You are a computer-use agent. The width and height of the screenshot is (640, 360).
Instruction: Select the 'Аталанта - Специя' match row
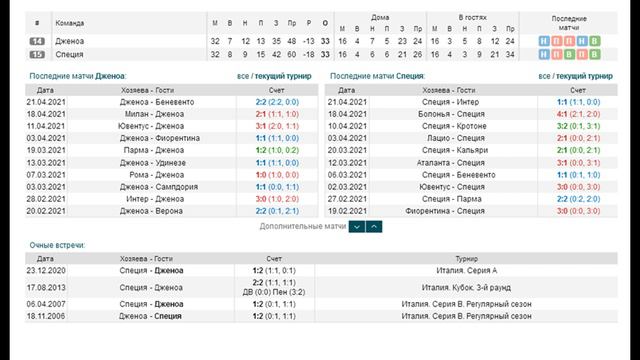(x=471, y=162)
